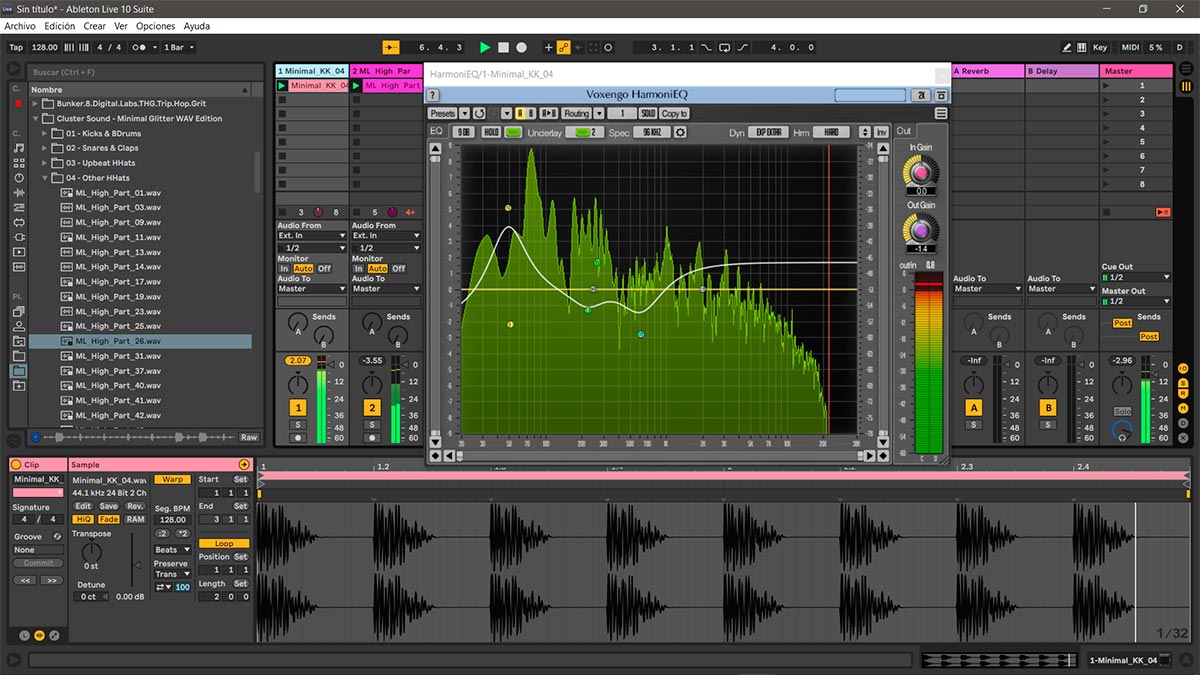
Task: Open the Ayuda menu
Action: point(197,26)
